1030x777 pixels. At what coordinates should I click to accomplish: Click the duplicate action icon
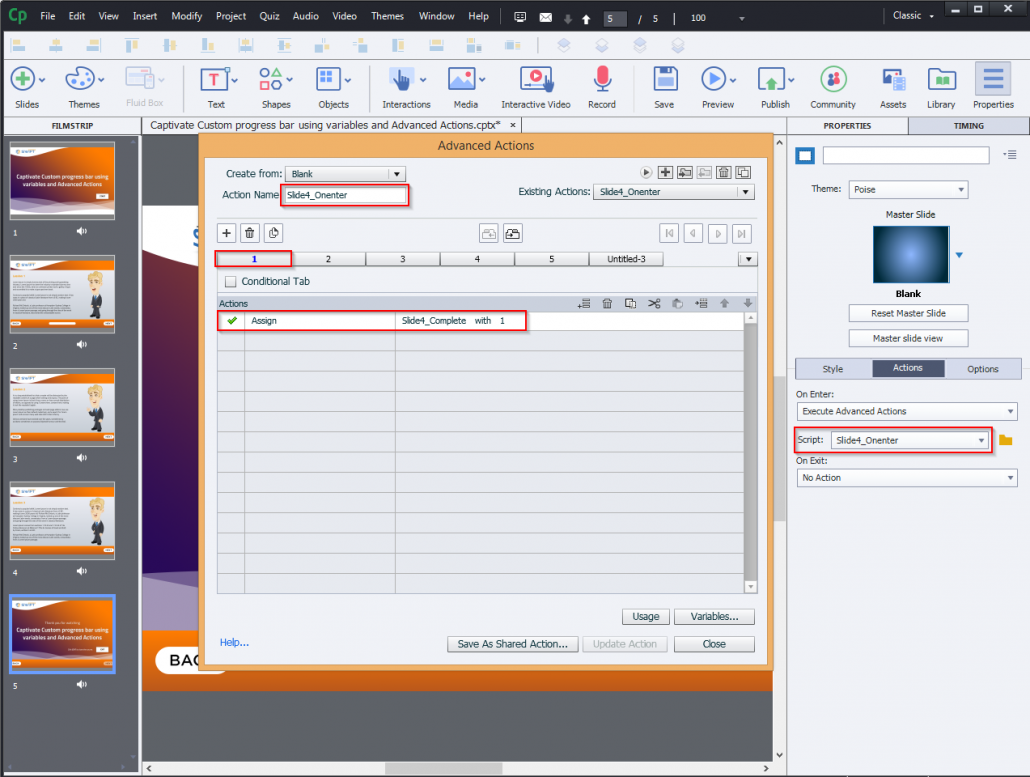coord(632,303)
